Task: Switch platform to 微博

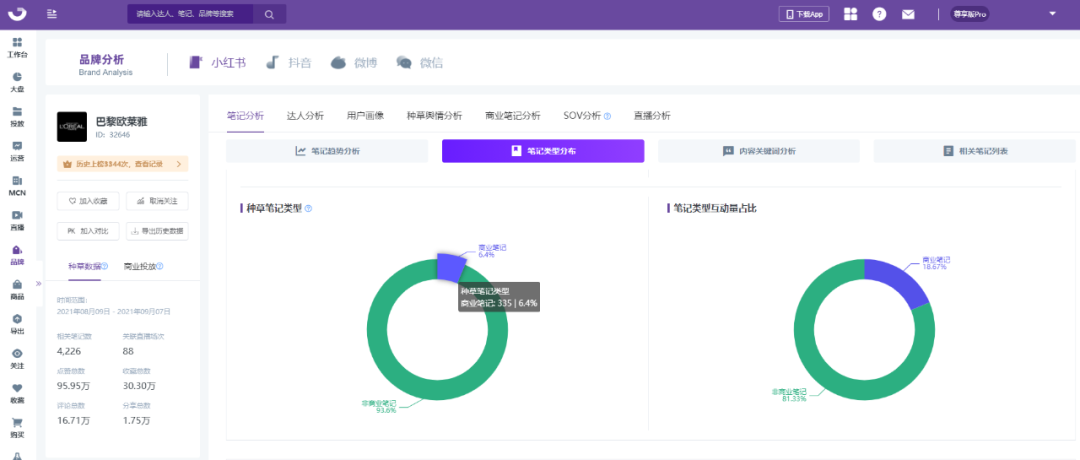Action: (354, 63)
